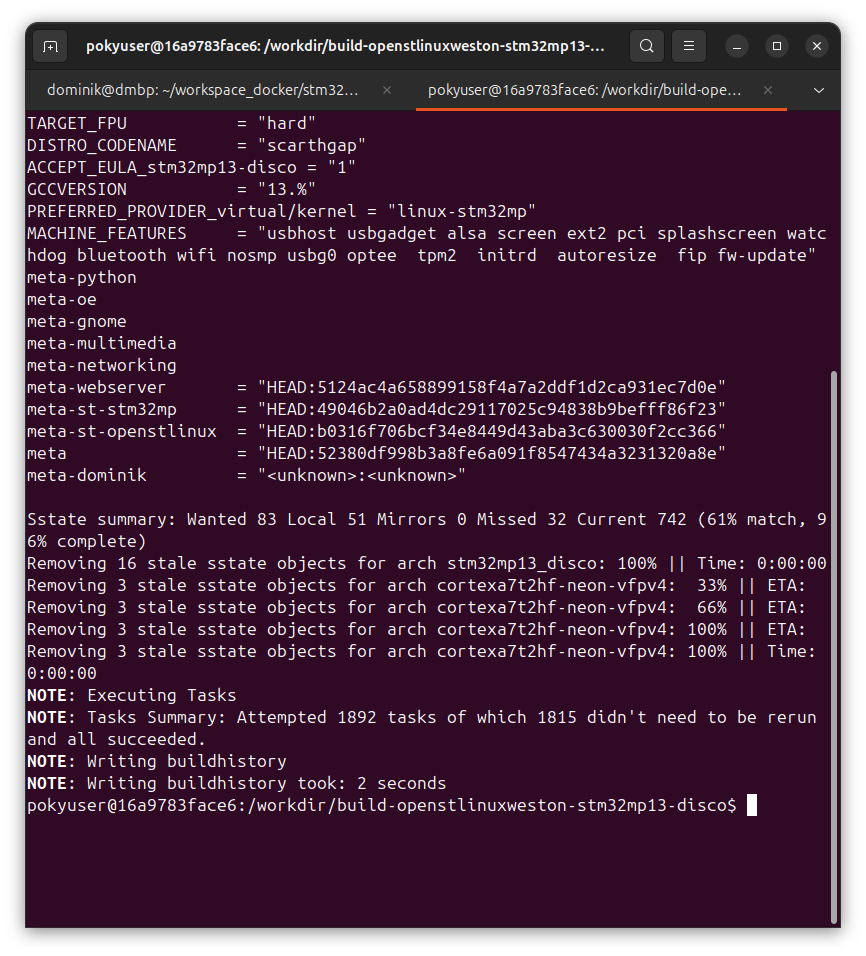Open the terminal search tool
866x956 pixels.
coord(646,46)
